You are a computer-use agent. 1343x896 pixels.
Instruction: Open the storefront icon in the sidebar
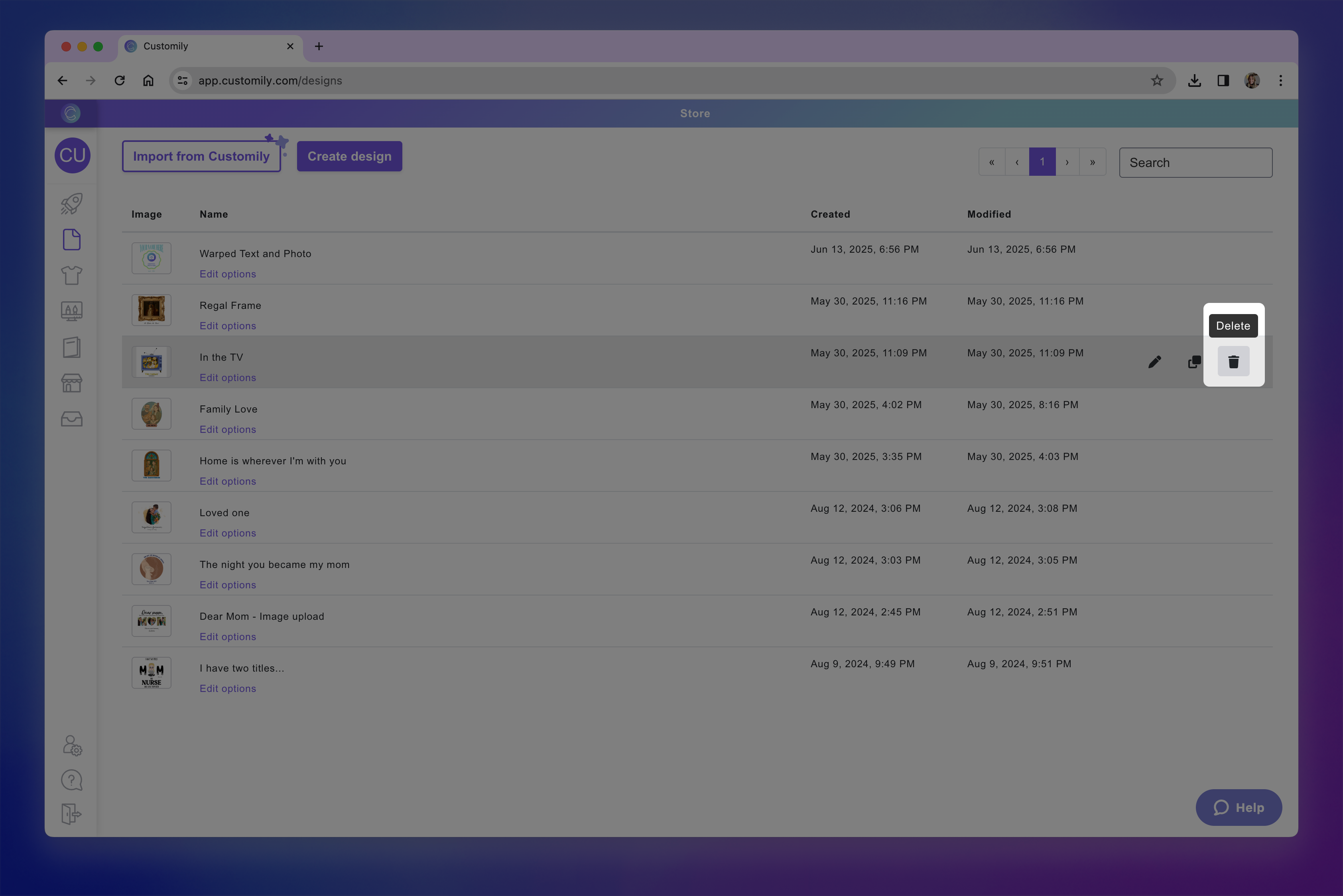pyautogui.click(x=71, y=383)
